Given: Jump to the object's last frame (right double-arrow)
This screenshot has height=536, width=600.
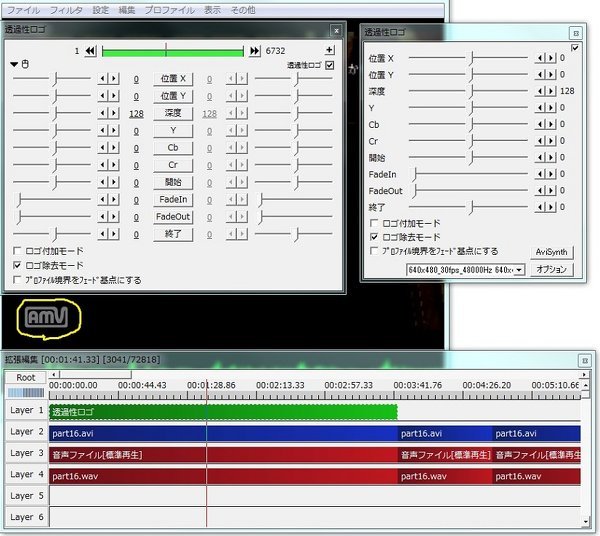Looking at the screenshot, I should click(255, 50).
